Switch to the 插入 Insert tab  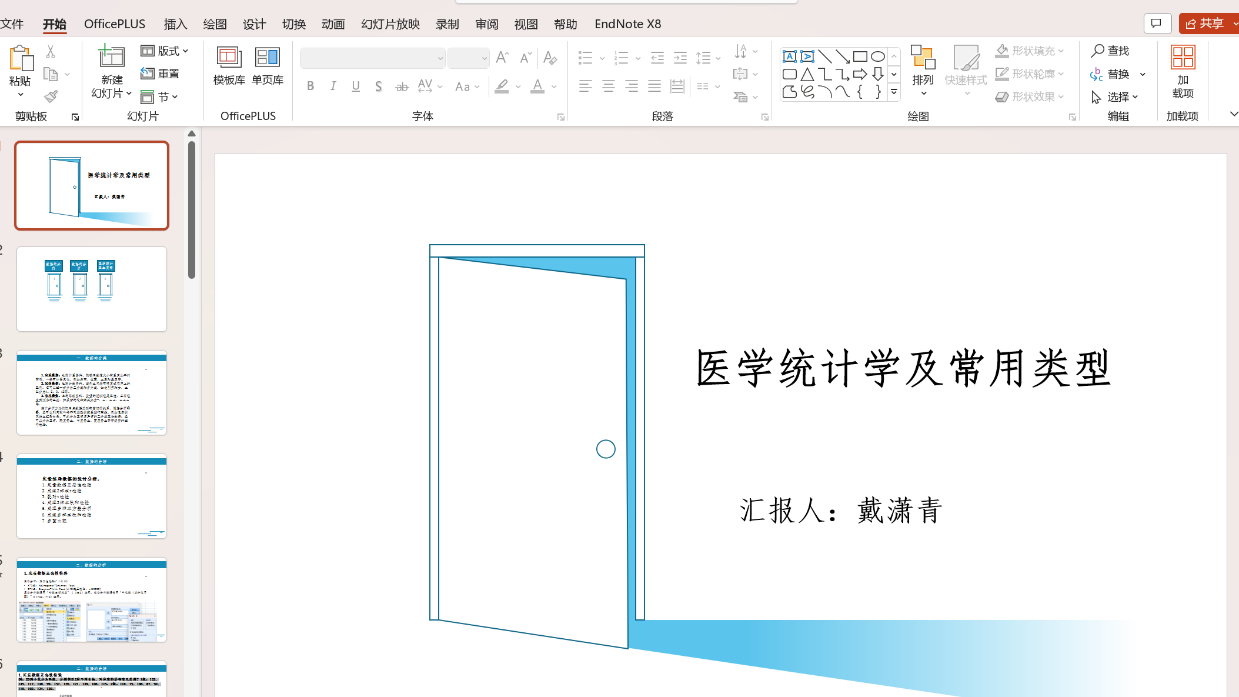click(x=175, y=24)
